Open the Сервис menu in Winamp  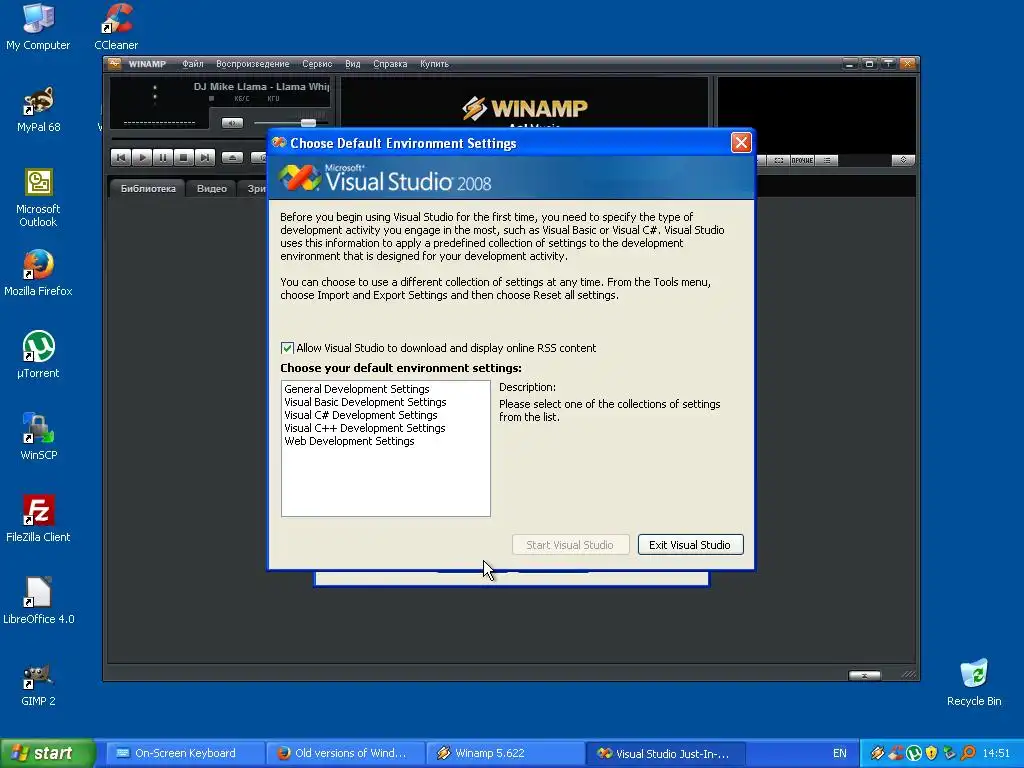point(317,64)
